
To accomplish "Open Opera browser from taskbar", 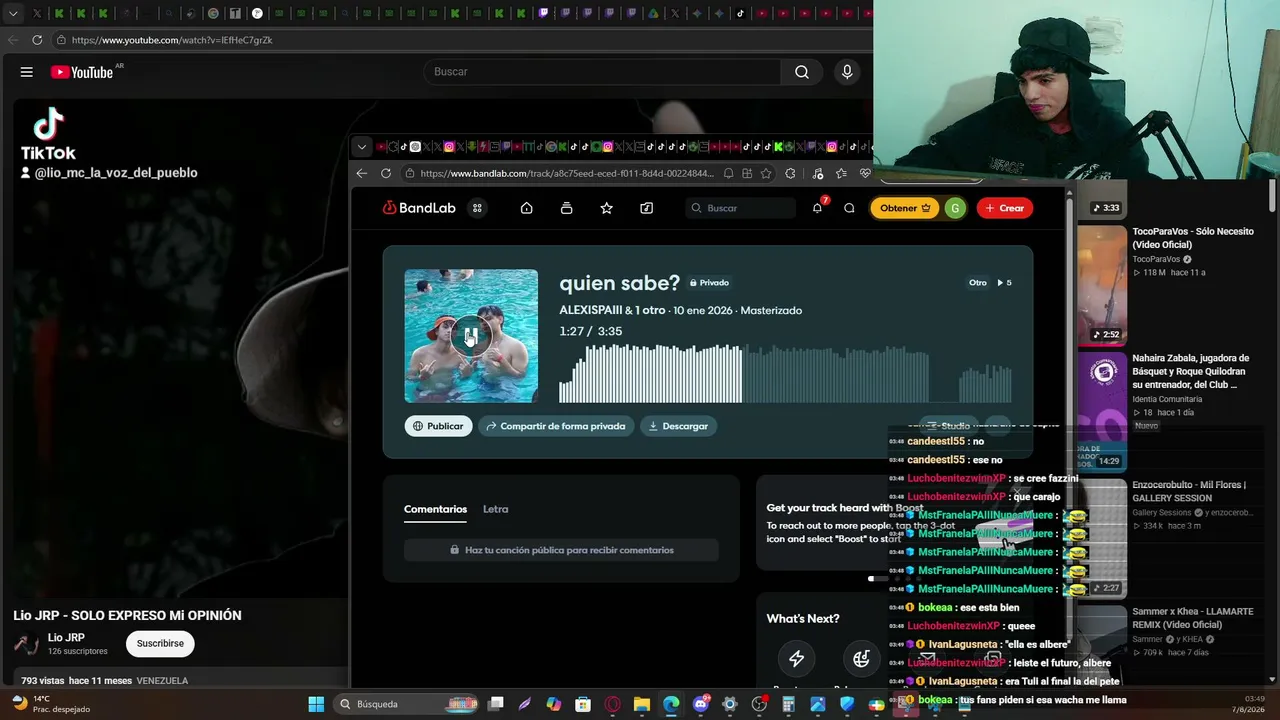I will point(612,704).
